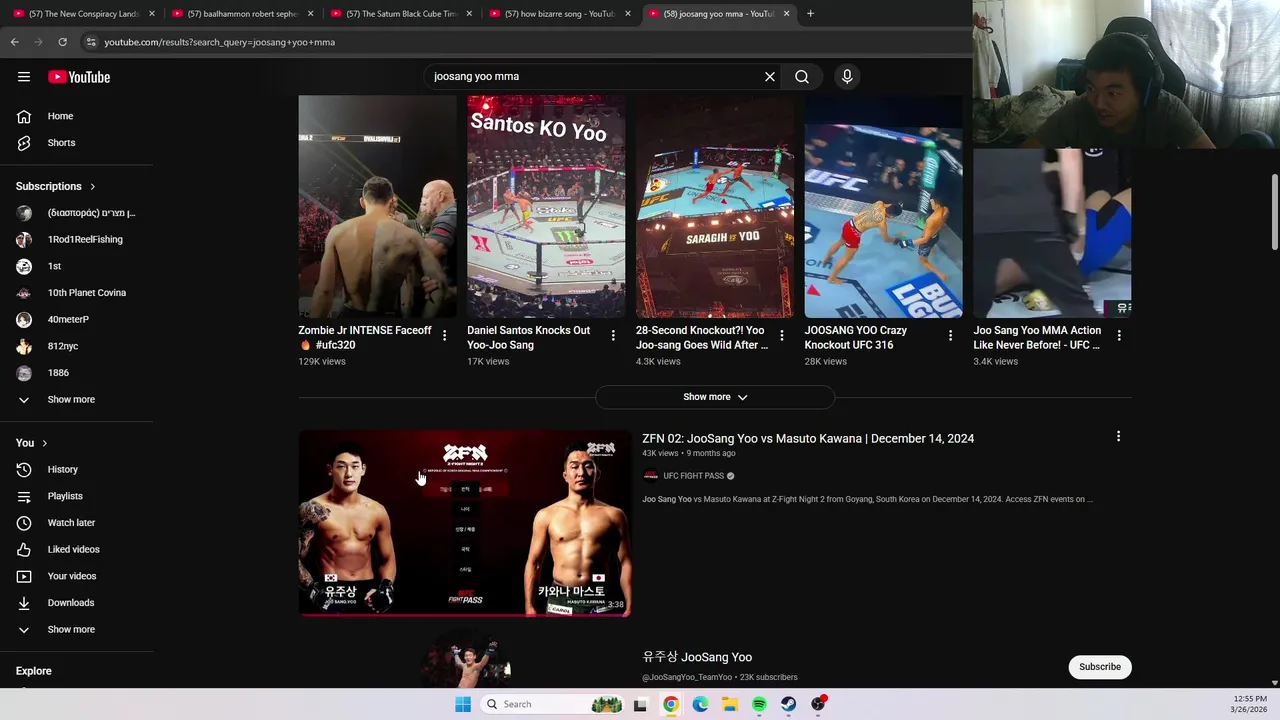Open Spotify from the taskbar
This screenshot has height=720, width=1280.
click(759, 704)
